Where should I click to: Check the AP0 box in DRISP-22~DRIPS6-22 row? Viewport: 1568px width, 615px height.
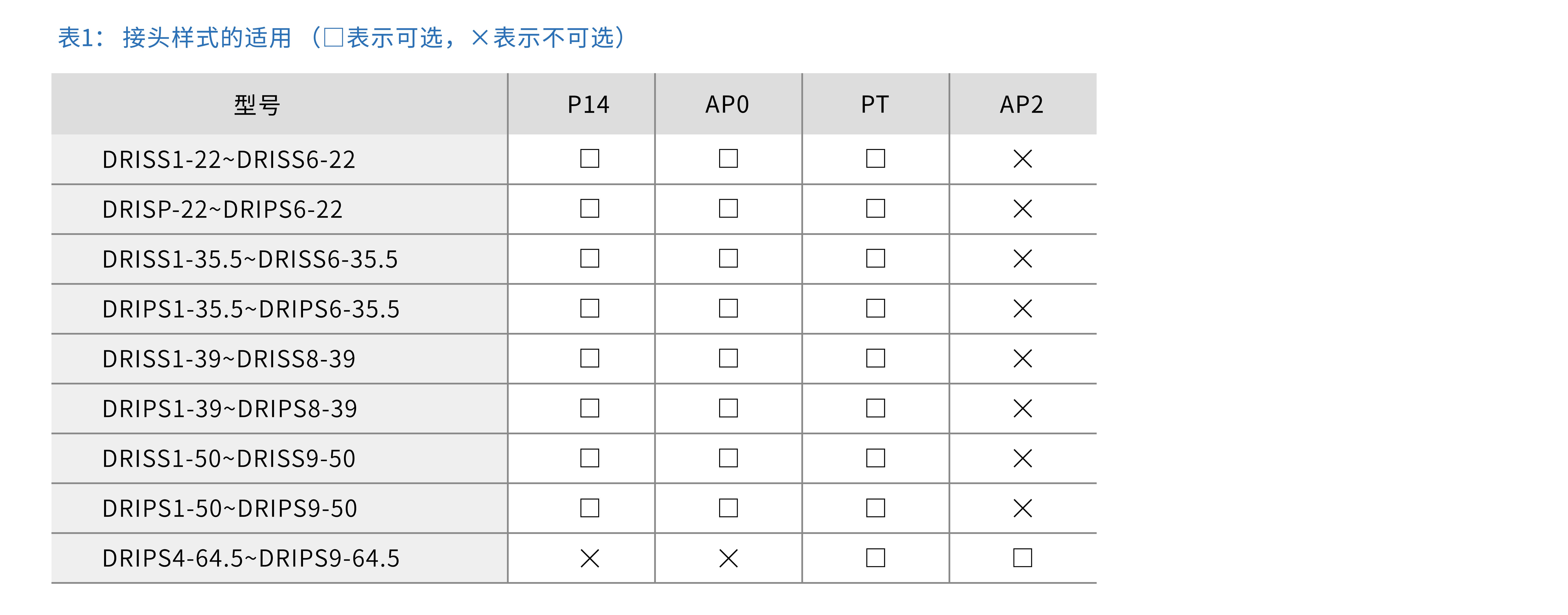tap(728, 209)
